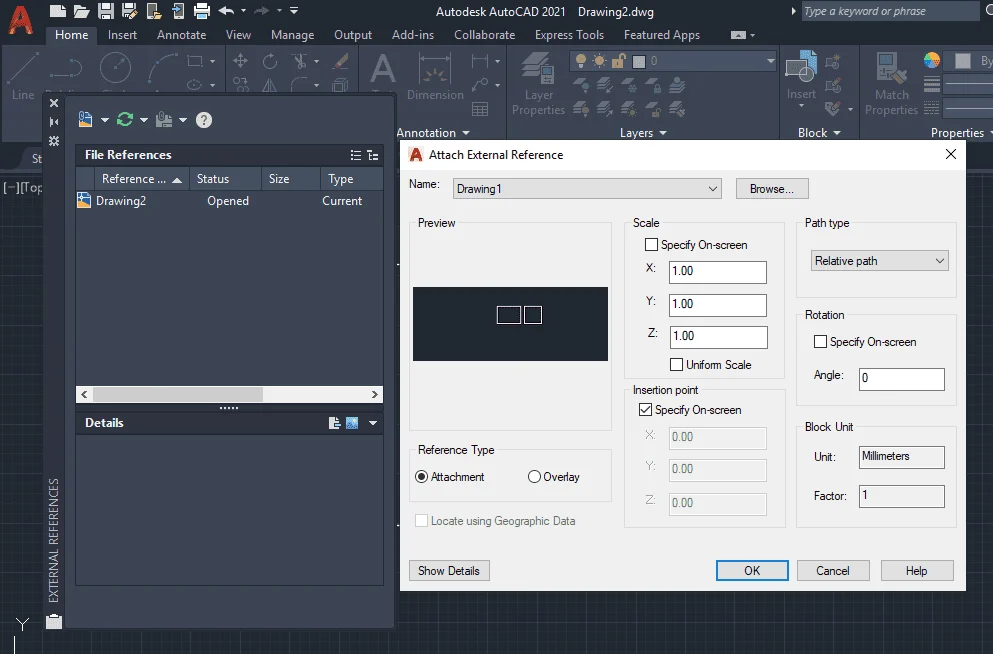Open the AutoCAD application menu logo
Image resolution: width=993 pixels, height=654 pixels.
(x=20, y=20)
